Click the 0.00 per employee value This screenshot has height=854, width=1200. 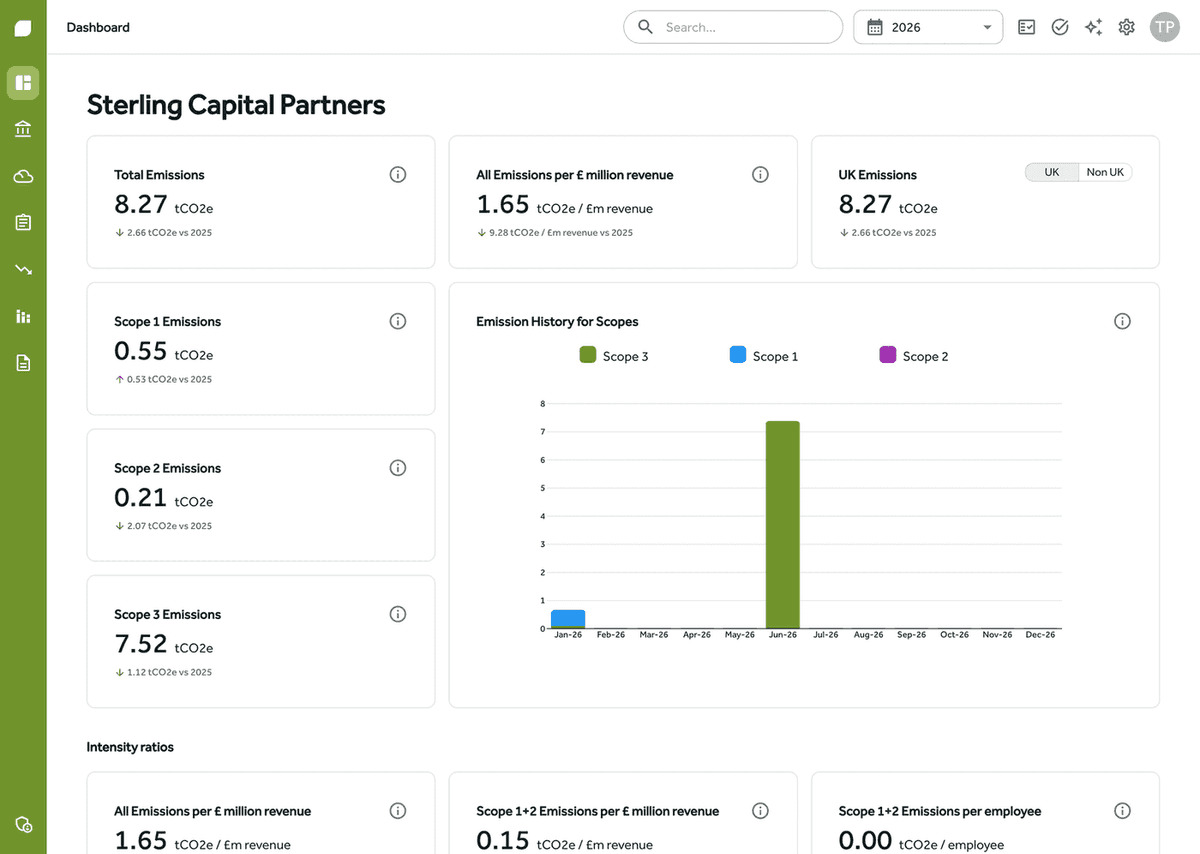click(x=865, y=841)
